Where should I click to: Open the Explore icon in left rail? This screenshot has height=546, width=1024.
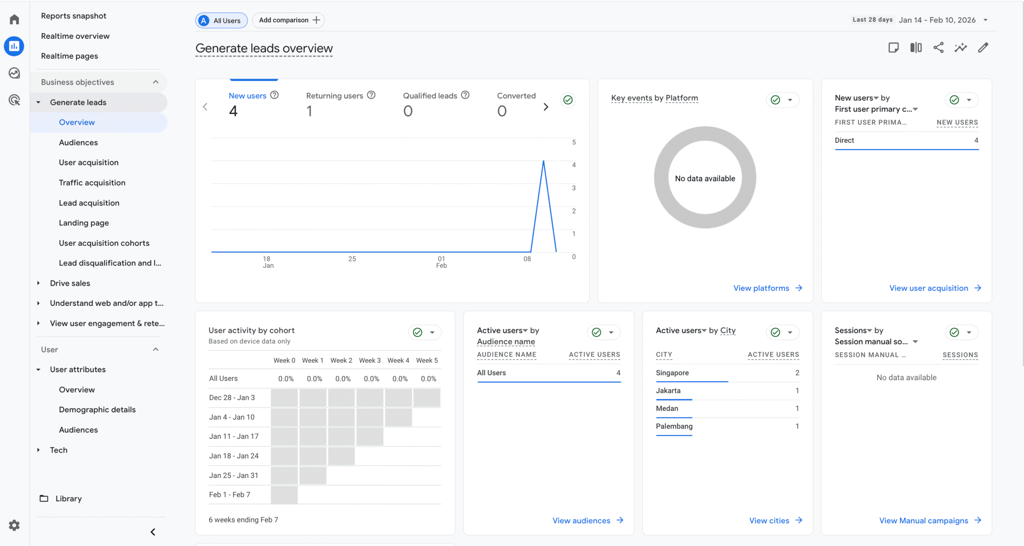(14, 73)
